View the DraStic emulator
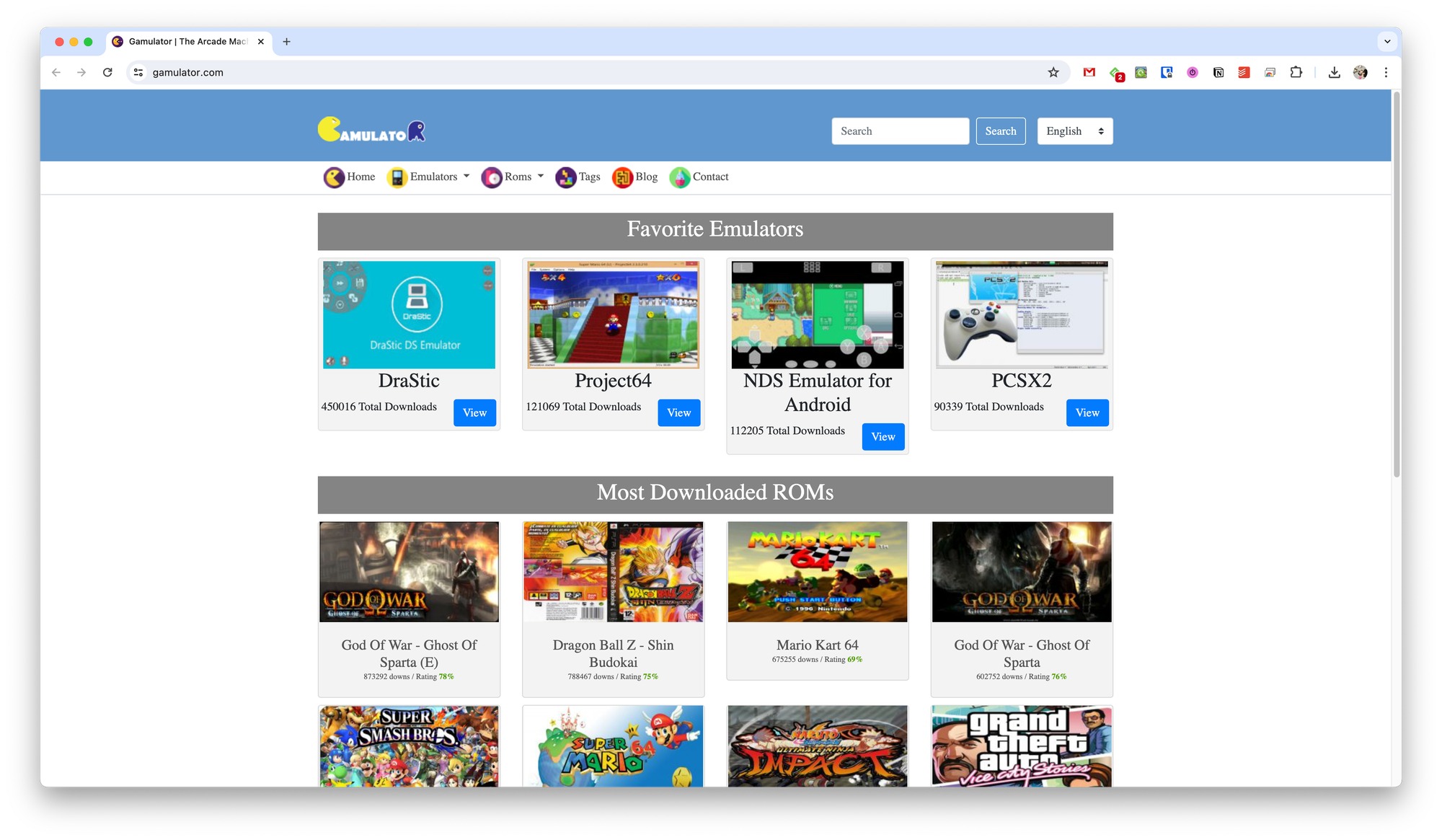 pos(474,412)
